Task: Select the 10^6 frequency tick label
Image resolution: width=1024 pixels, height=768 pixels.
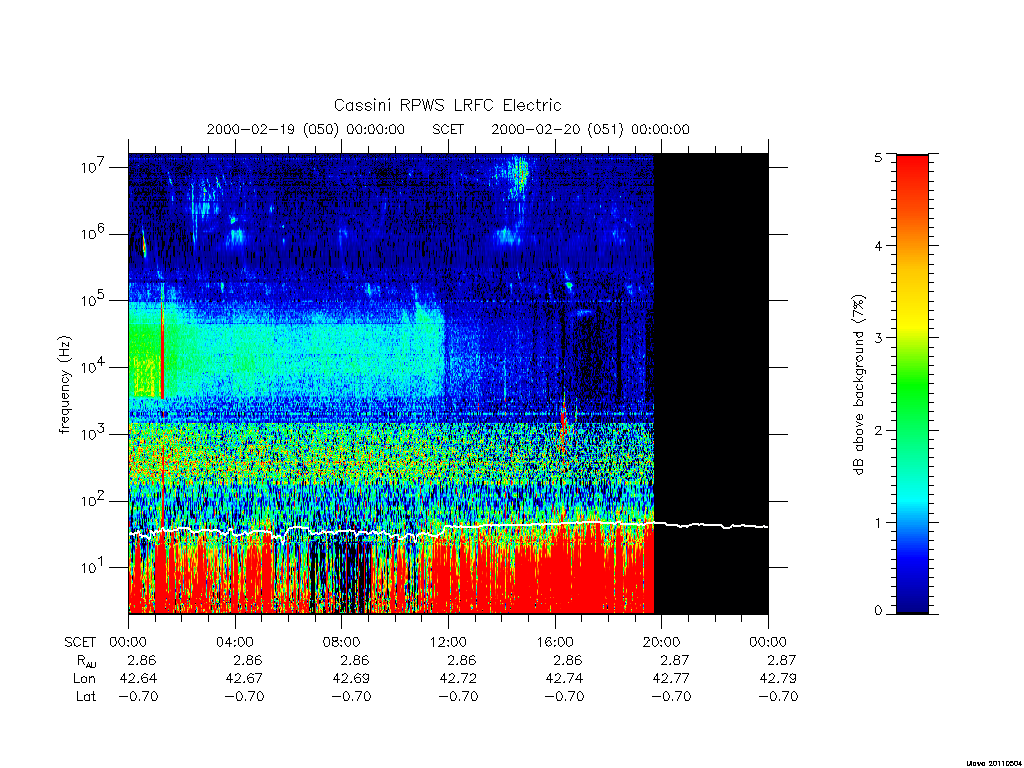Action: pyautogui.click(x=95, y=232)
